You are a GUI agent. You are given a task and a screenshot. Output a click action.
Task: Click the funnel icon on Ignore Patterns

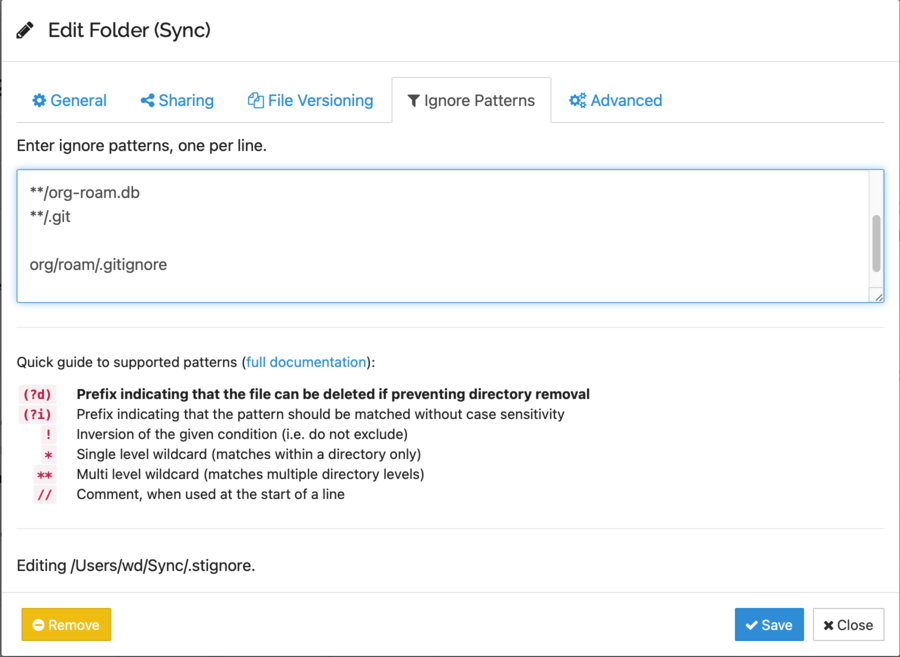click(413, 101)
